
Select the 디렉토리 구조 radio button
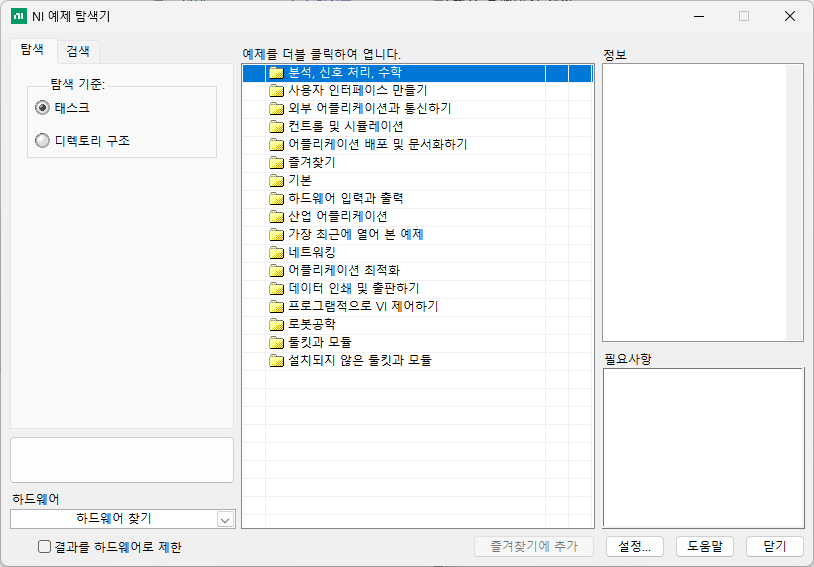pyautogui.click(x=42, y=141)
